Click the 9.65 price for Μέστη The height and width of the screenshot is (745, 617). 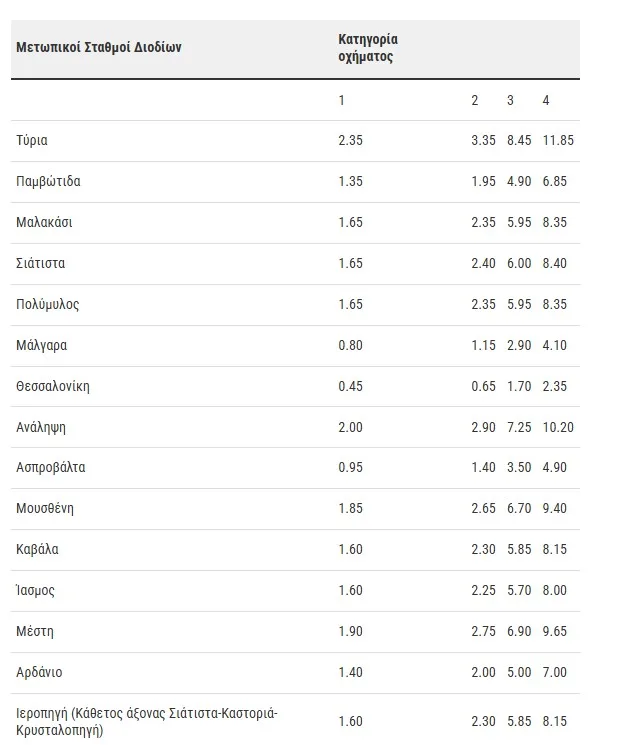coord(554,632)
